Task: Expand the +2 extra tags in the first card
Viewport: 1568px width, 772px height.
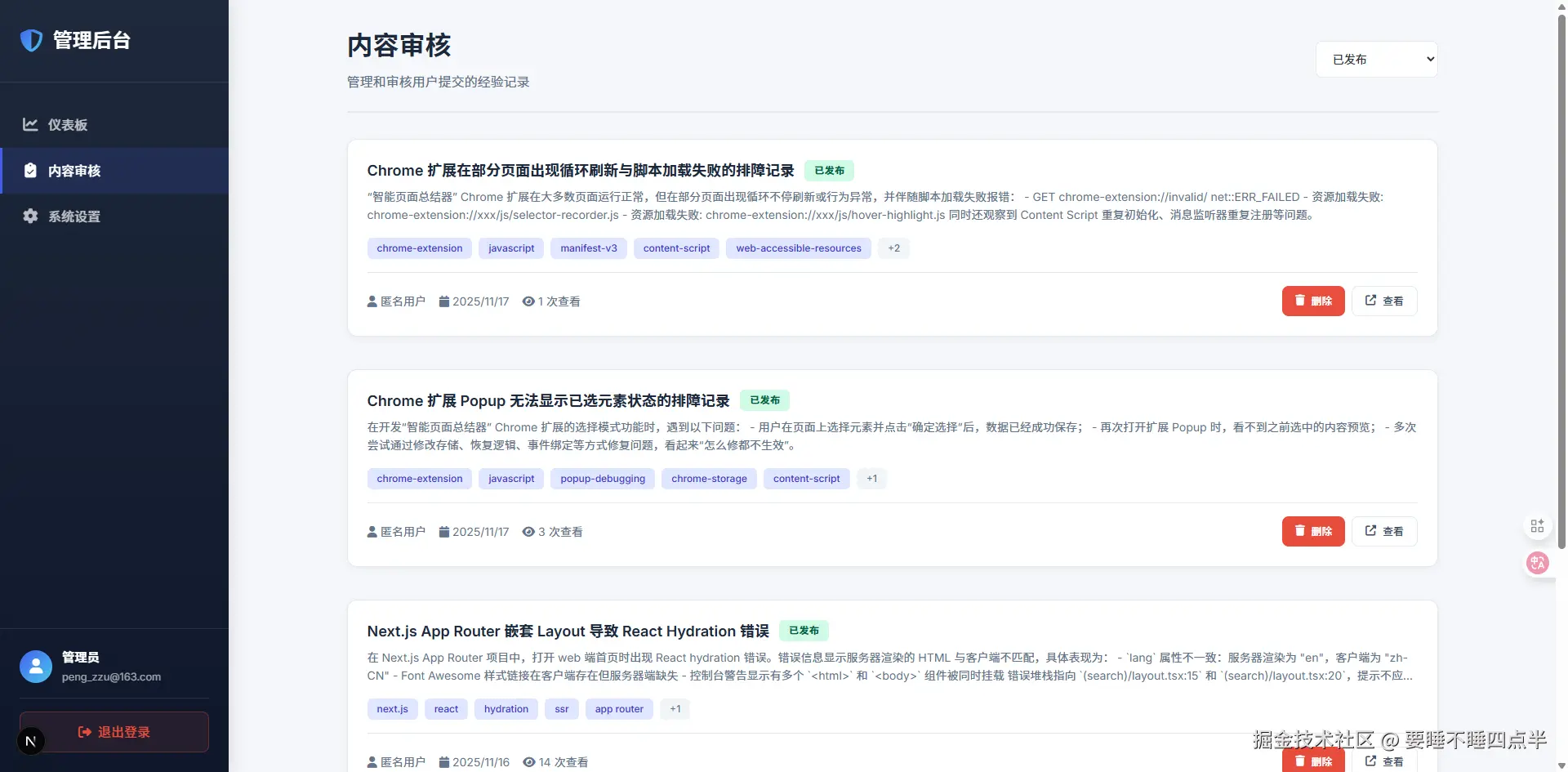Action: (x=893, y=248)
